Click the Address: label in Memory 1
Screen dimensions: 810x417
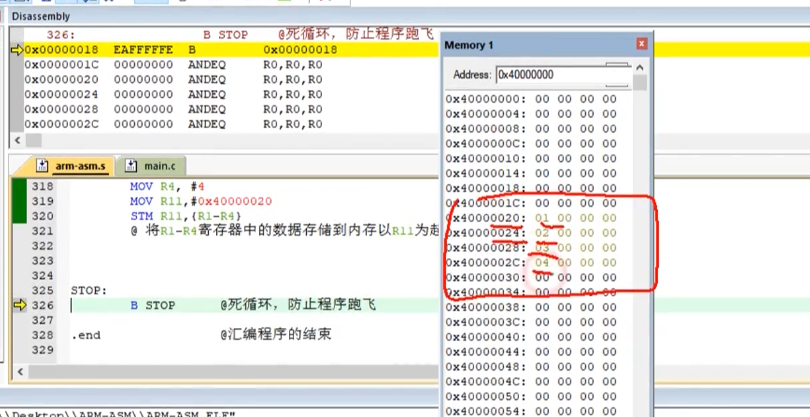[472, 75]
